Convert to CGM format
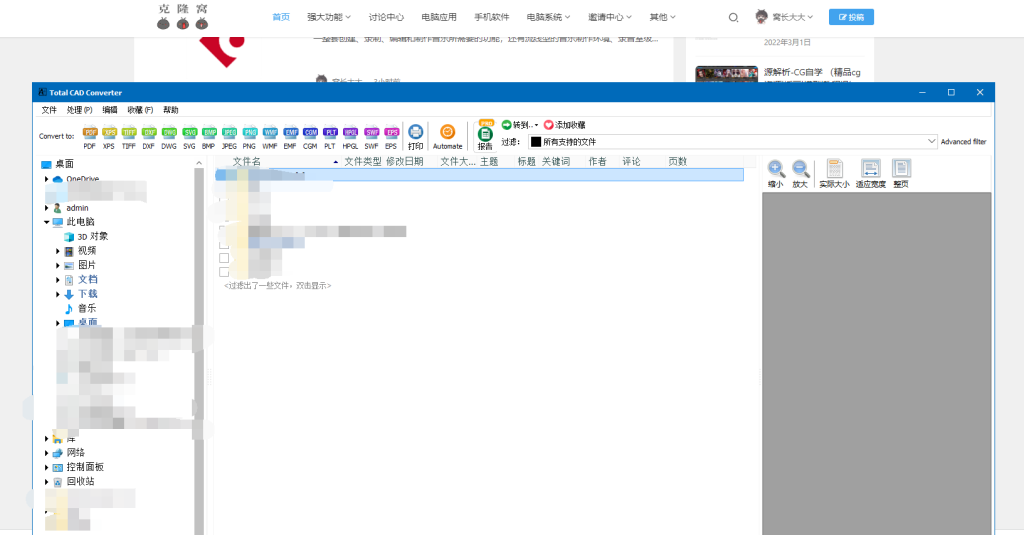Viewport: 1024px width, 535px height. point(310,137)
